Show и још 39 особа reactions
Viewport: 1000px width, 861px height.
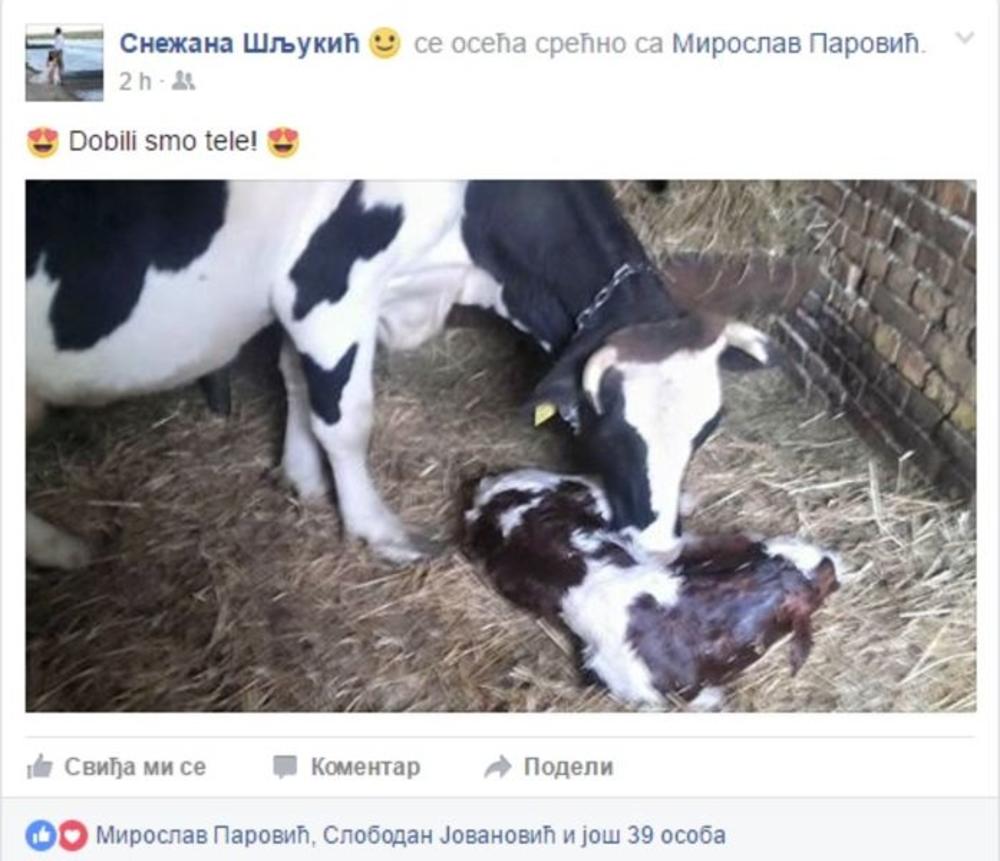coord(644,835)
